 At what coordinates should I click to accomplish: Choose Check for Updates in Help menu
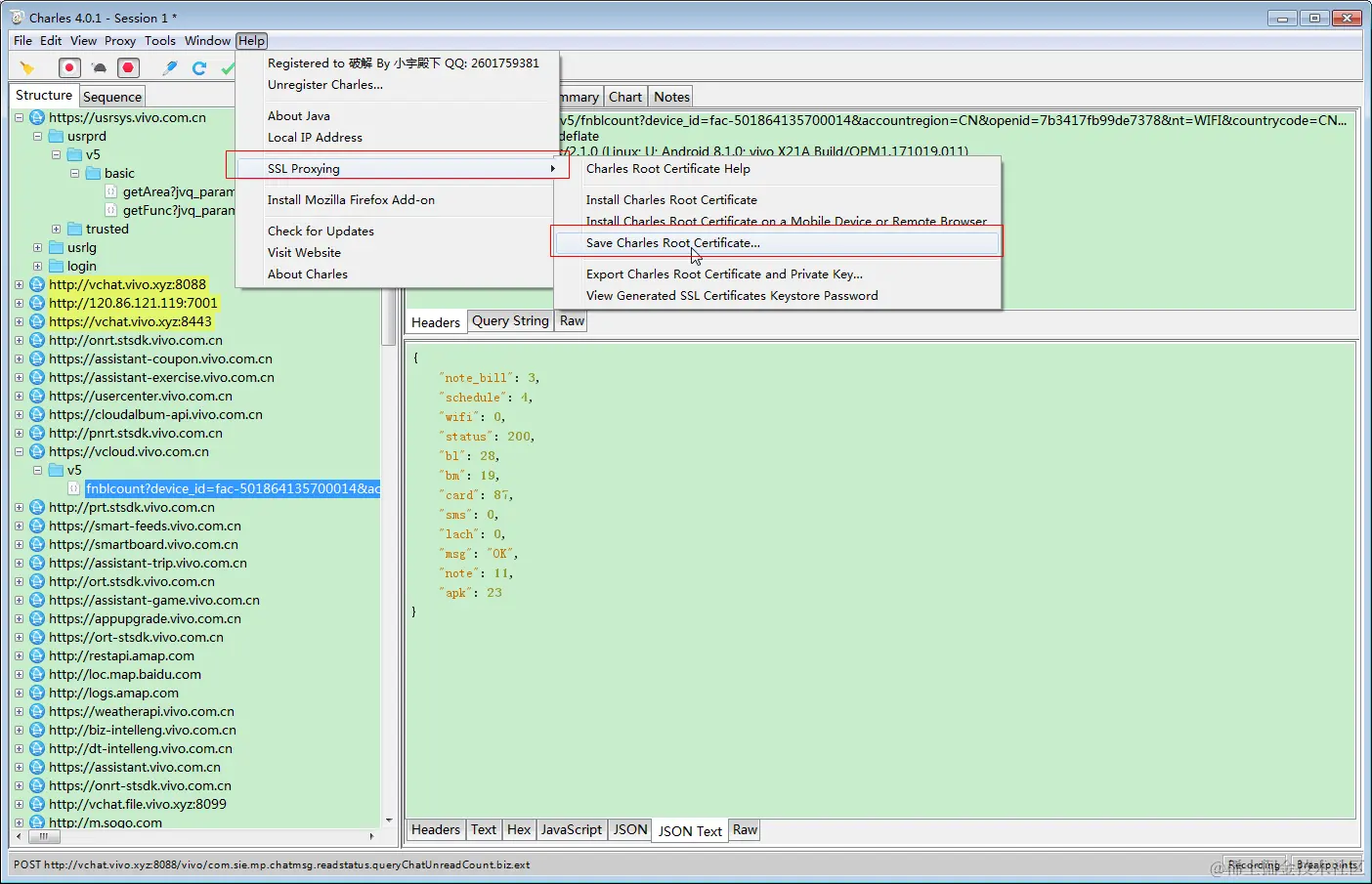pyautogui.click(x=396, y=232)
